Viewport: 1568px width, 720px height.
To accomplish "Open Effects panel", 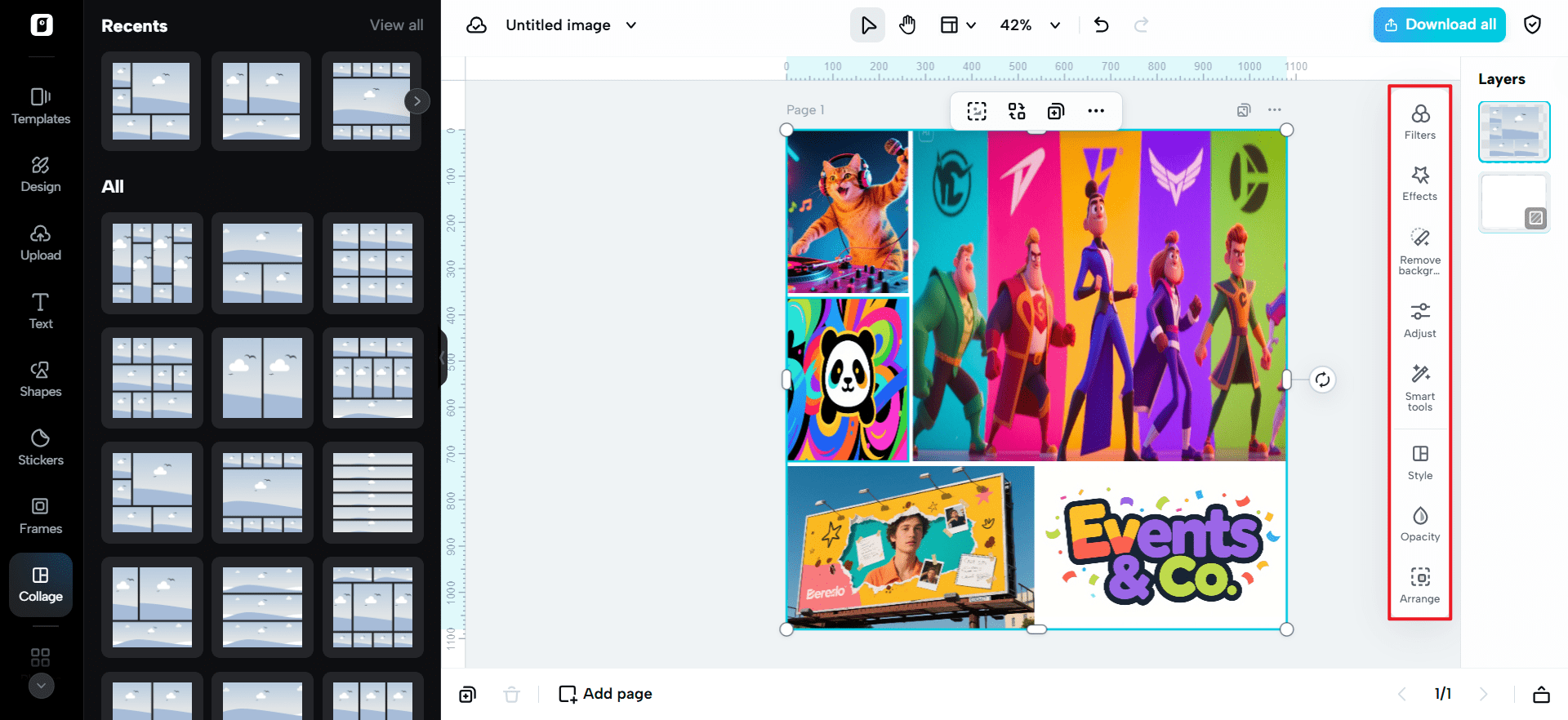I will click(1420, 184).
